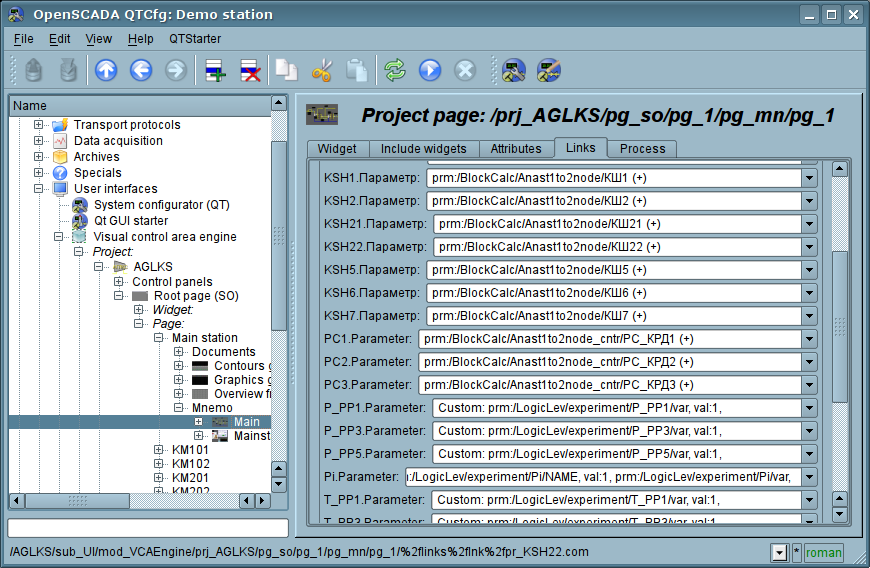Image resolution: width=870 pixels, height=568 pixels.
Task: Open the QTStarter menu
Action: point(194,39)
